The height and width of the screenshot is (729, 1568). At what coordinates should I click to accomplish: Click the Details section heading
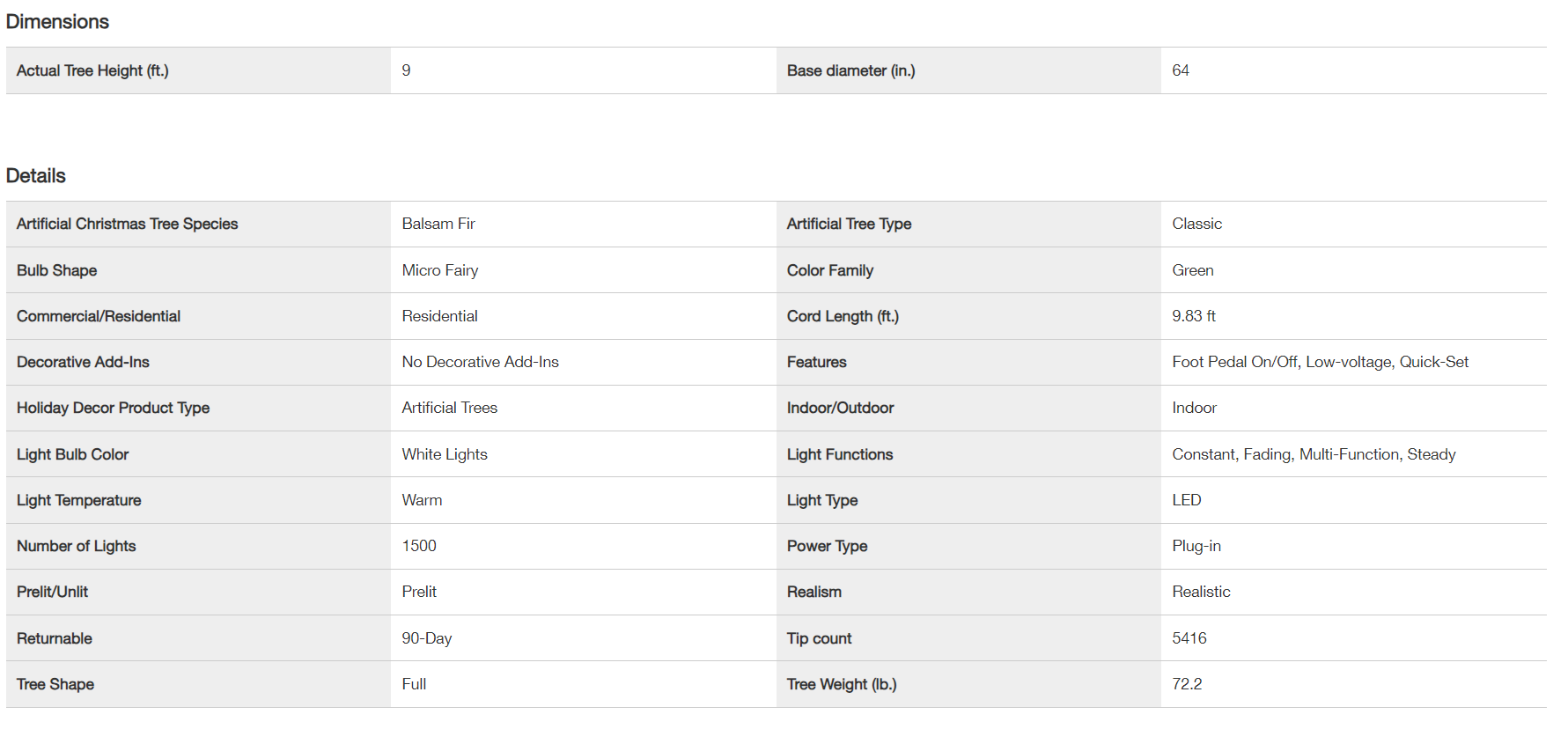tap(36, 176)
